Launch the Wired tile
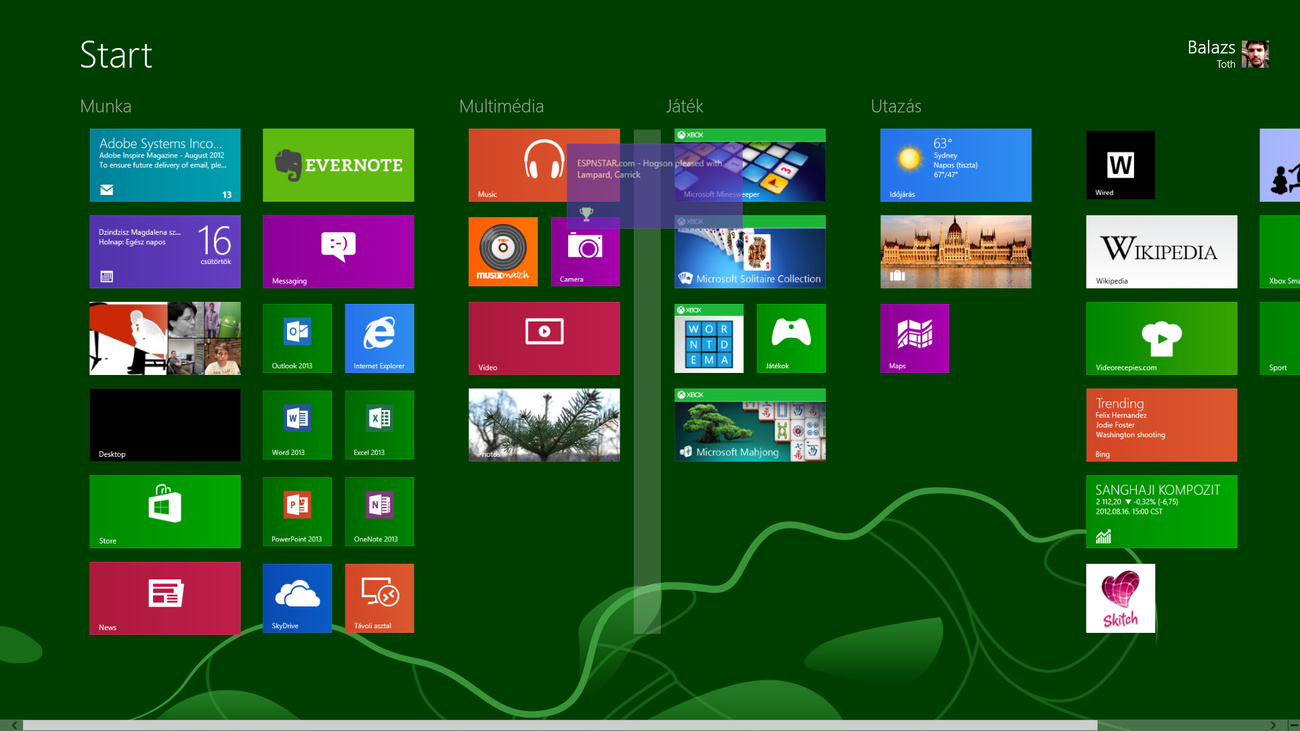Image resolution: width=1300 pixels, height=731 pixels. pos(1120,165)
